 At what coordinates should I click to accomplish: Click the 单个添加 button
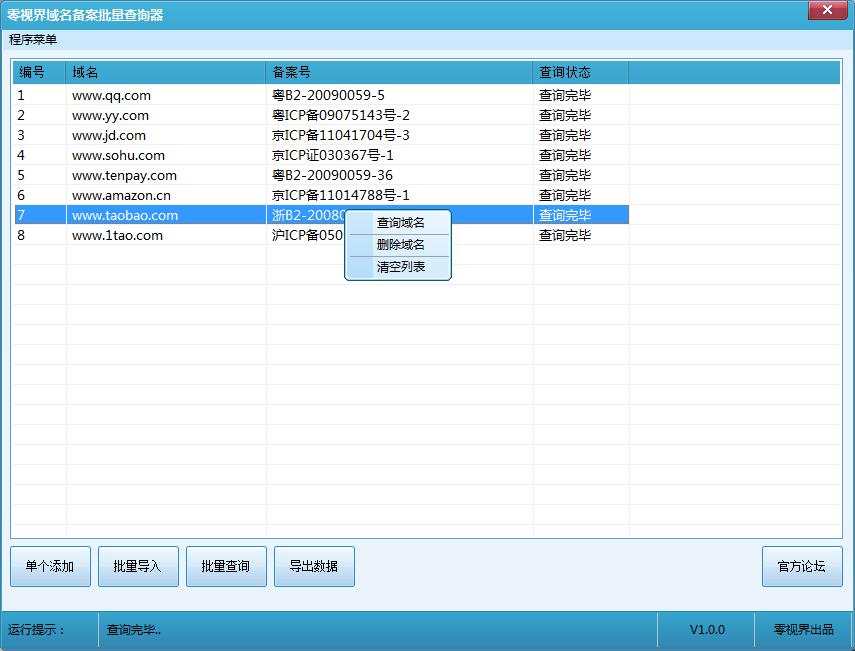[x=50, y=566]
